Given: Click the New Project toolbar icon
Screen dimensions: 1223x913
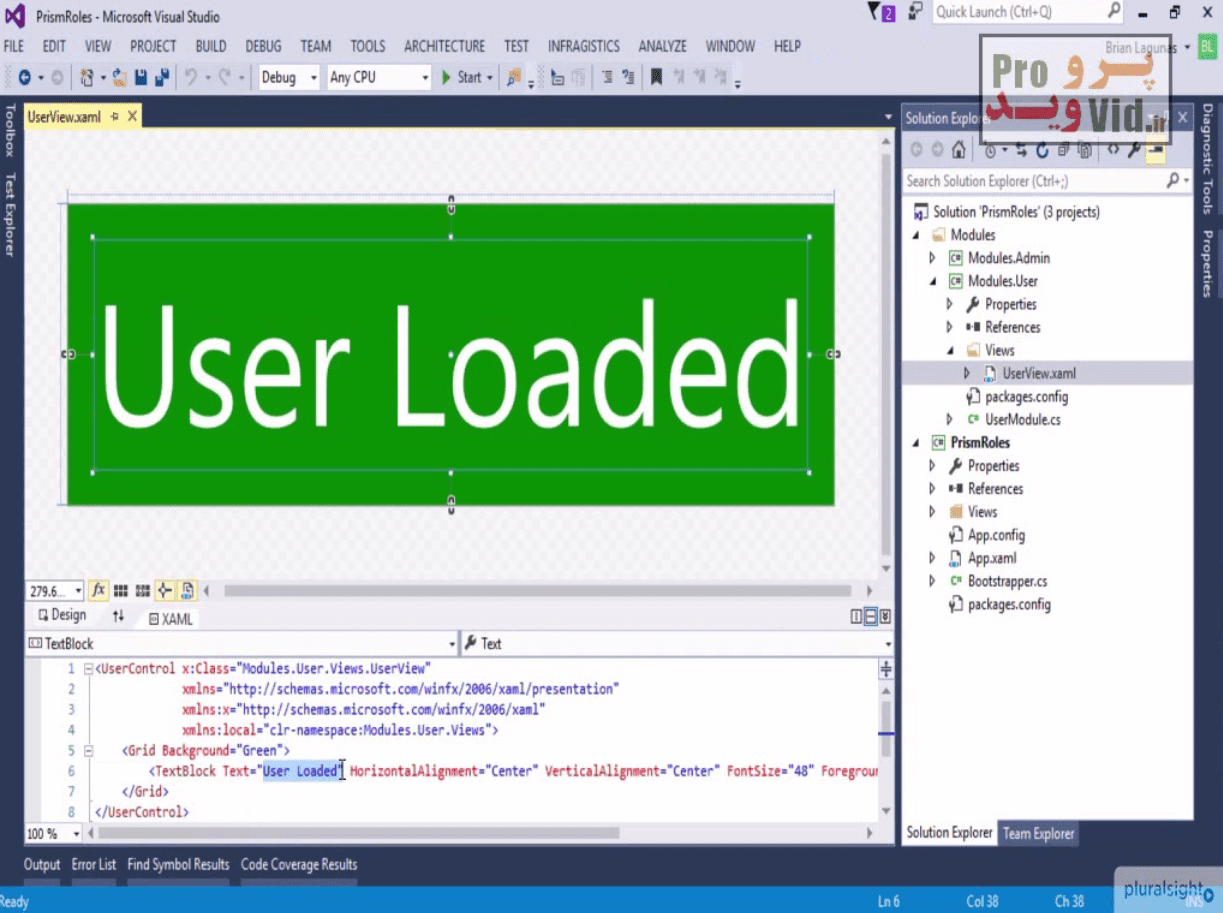Looking at the screenshot, I should 88,78.
